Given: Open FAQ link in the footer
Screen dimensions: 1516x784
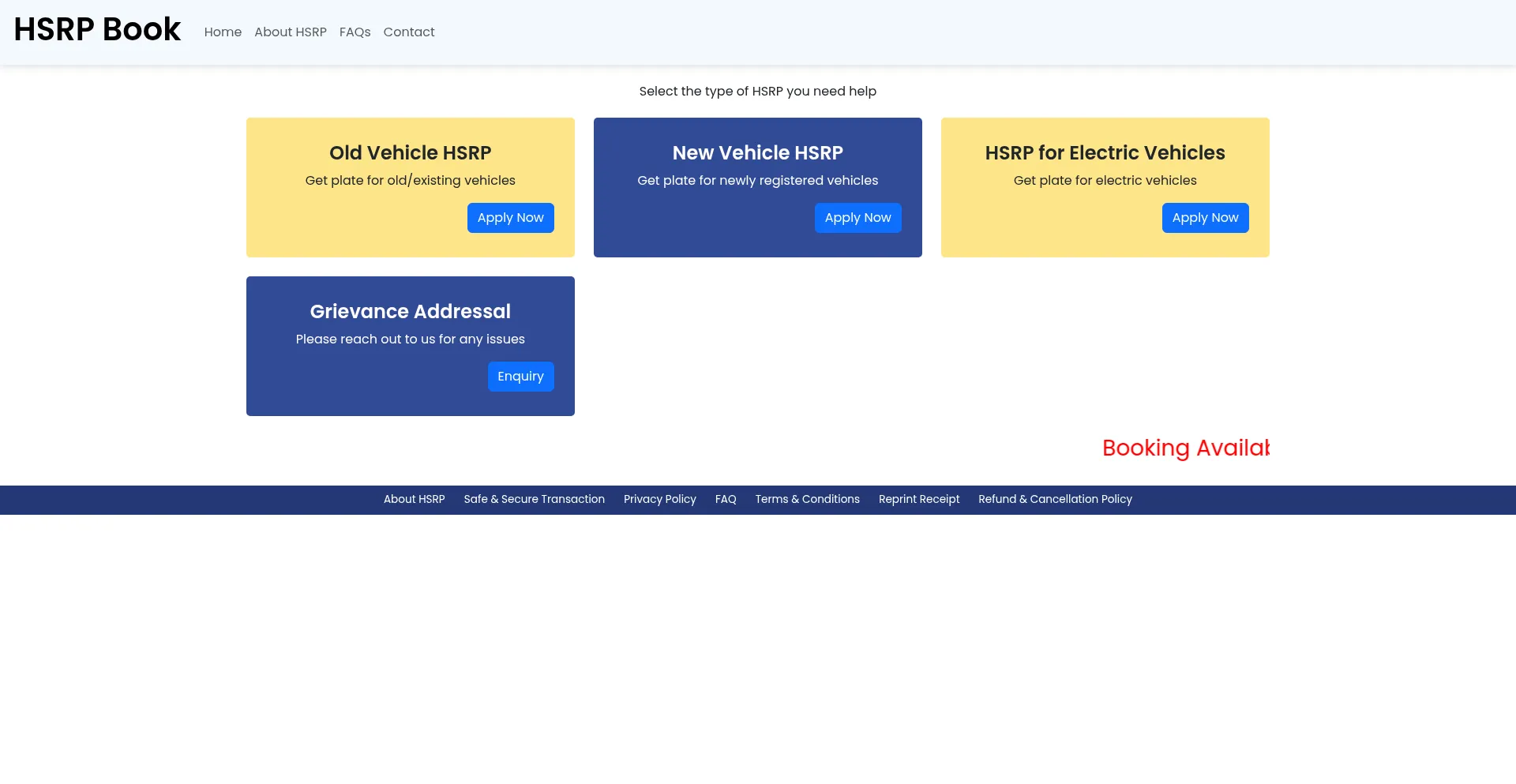Looking at the screenshot, I should (725, 500).
